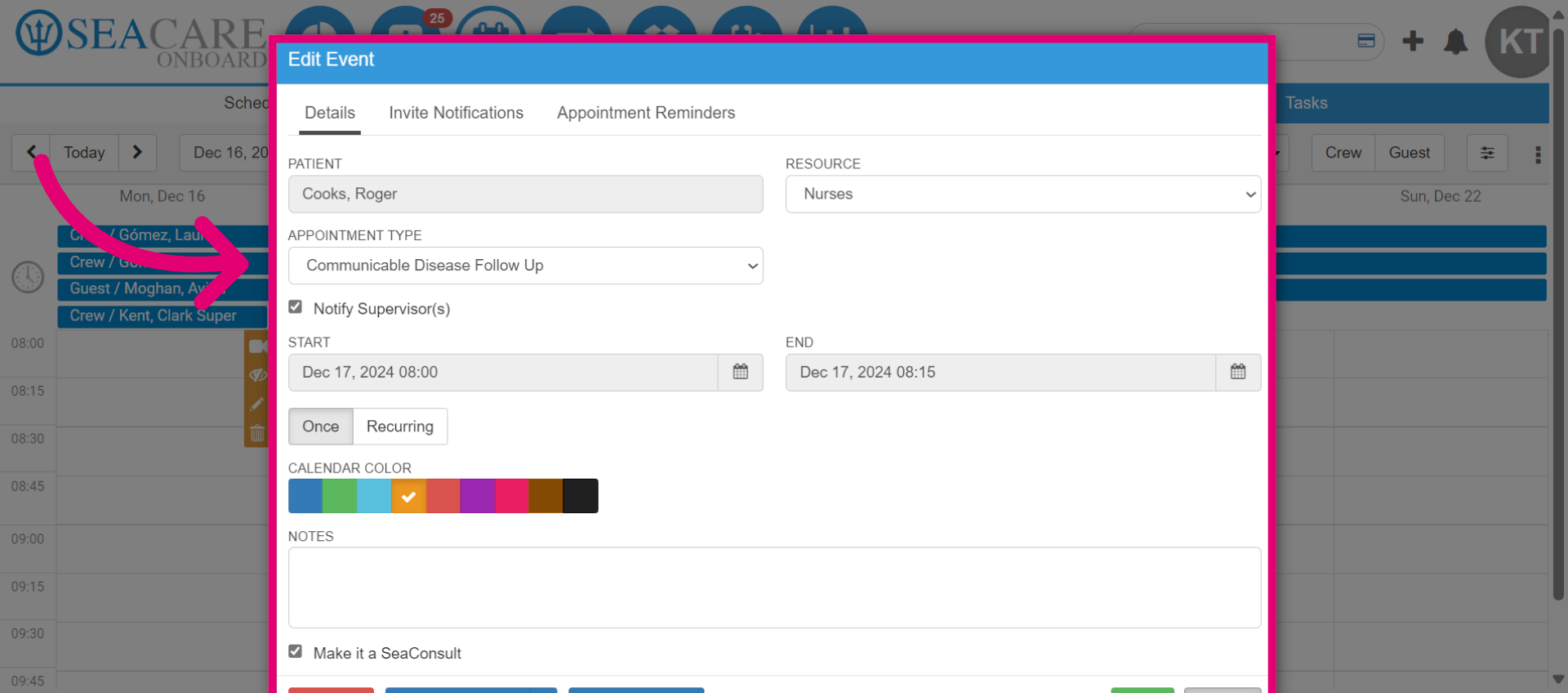The height and width of the screenshot is (693, 1568).
Task: Pick the pink calendar color swatch
Action: click(512, 496)
